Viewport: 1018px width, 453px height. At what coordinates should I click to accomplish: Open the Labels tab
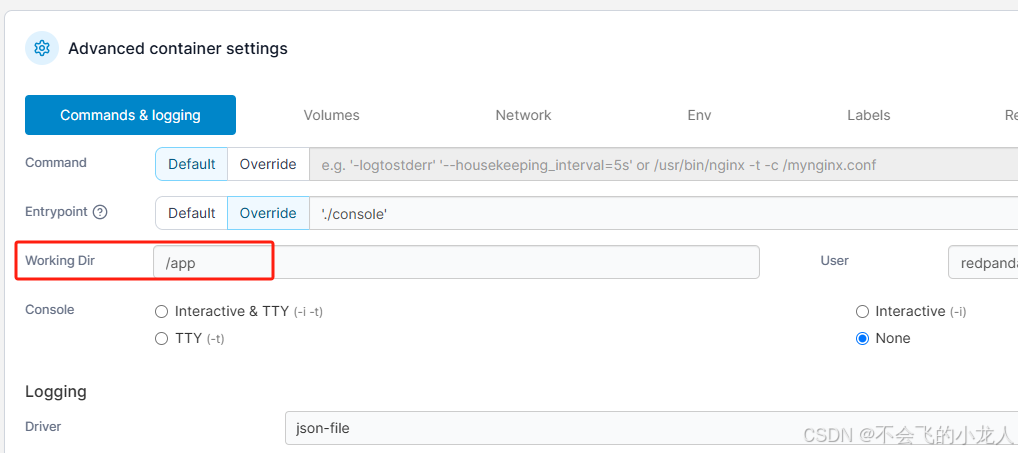[x=869, y=115]
